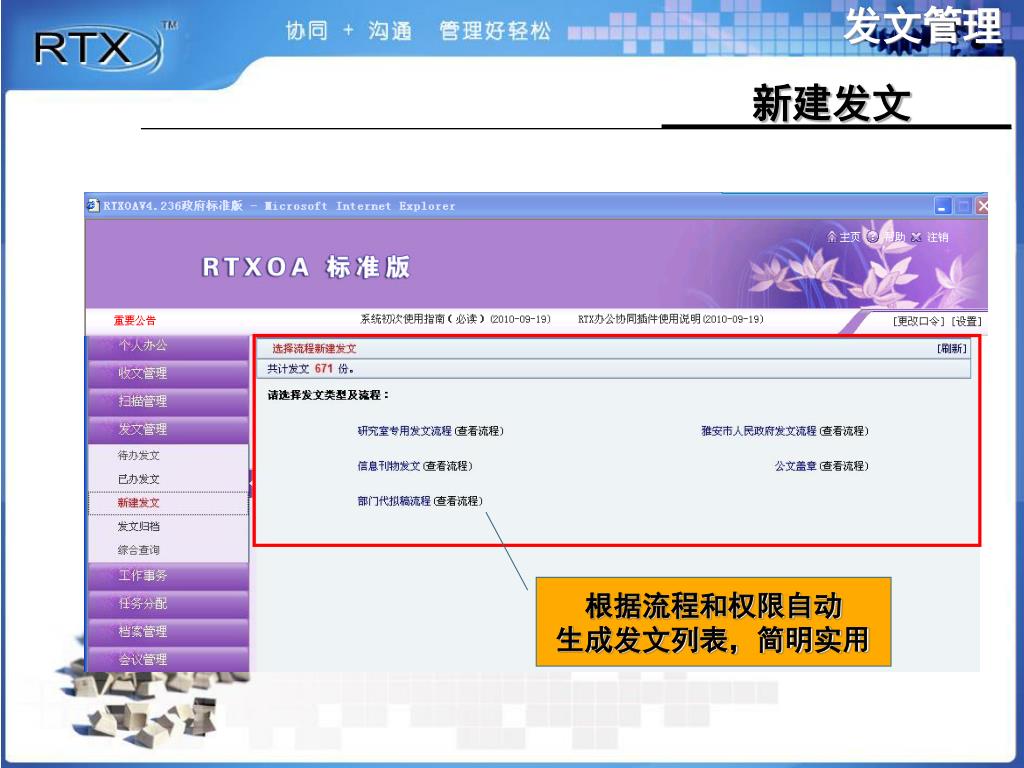Start the 研究室专用发文流程 workflow
This screenshot has width=1024, height=768.
click(x=404, y=431)
